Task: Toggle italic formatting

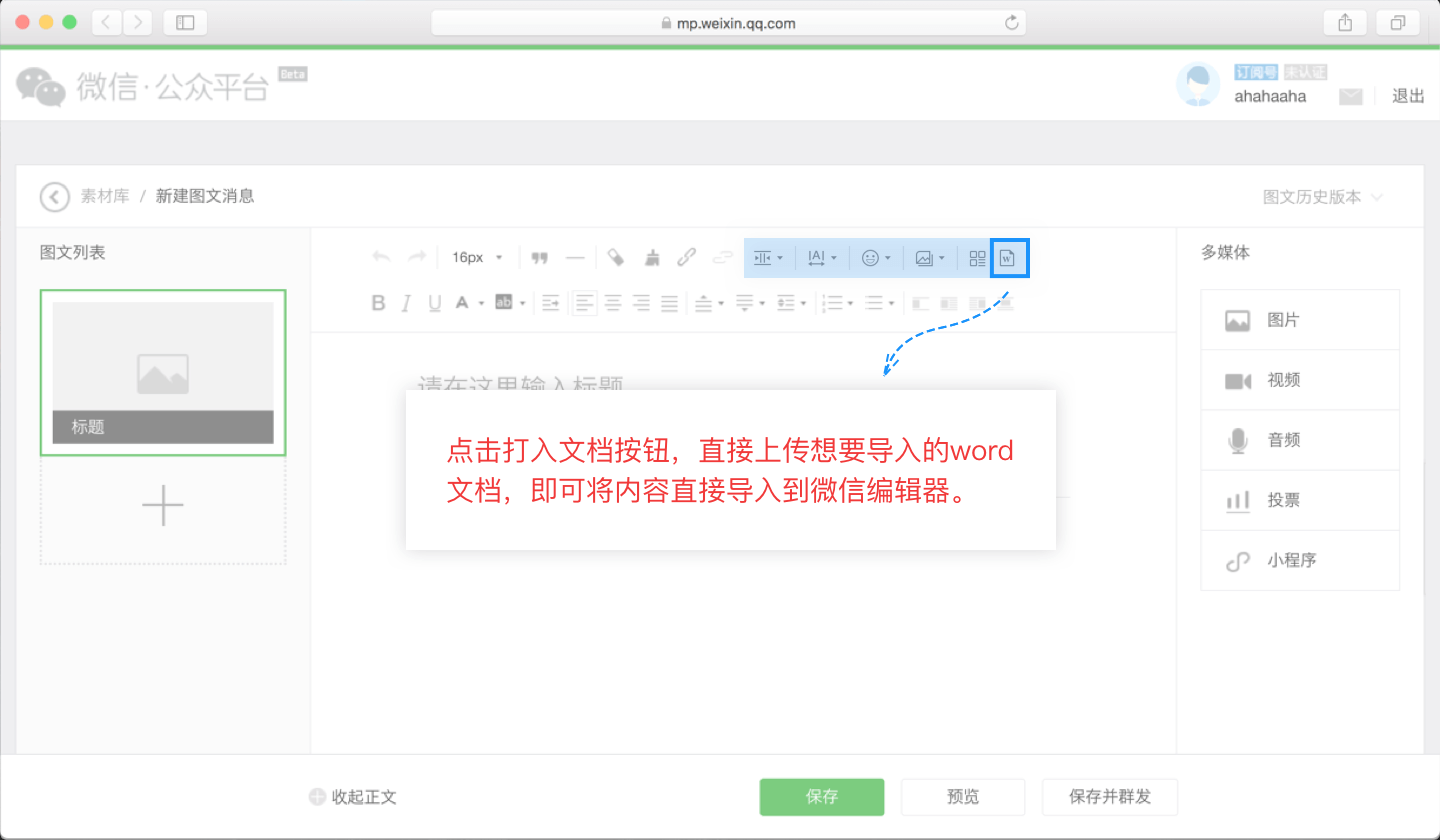Action: coord(406,303)
